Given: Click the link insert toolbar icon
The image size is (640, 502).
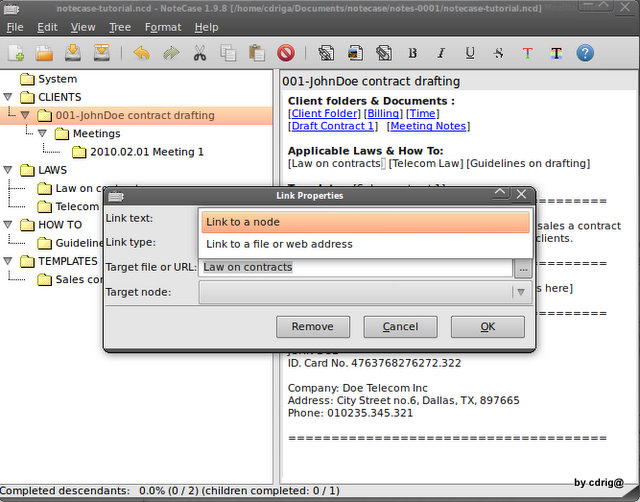Looking at the screenshot, I should (x=326, y=53).
